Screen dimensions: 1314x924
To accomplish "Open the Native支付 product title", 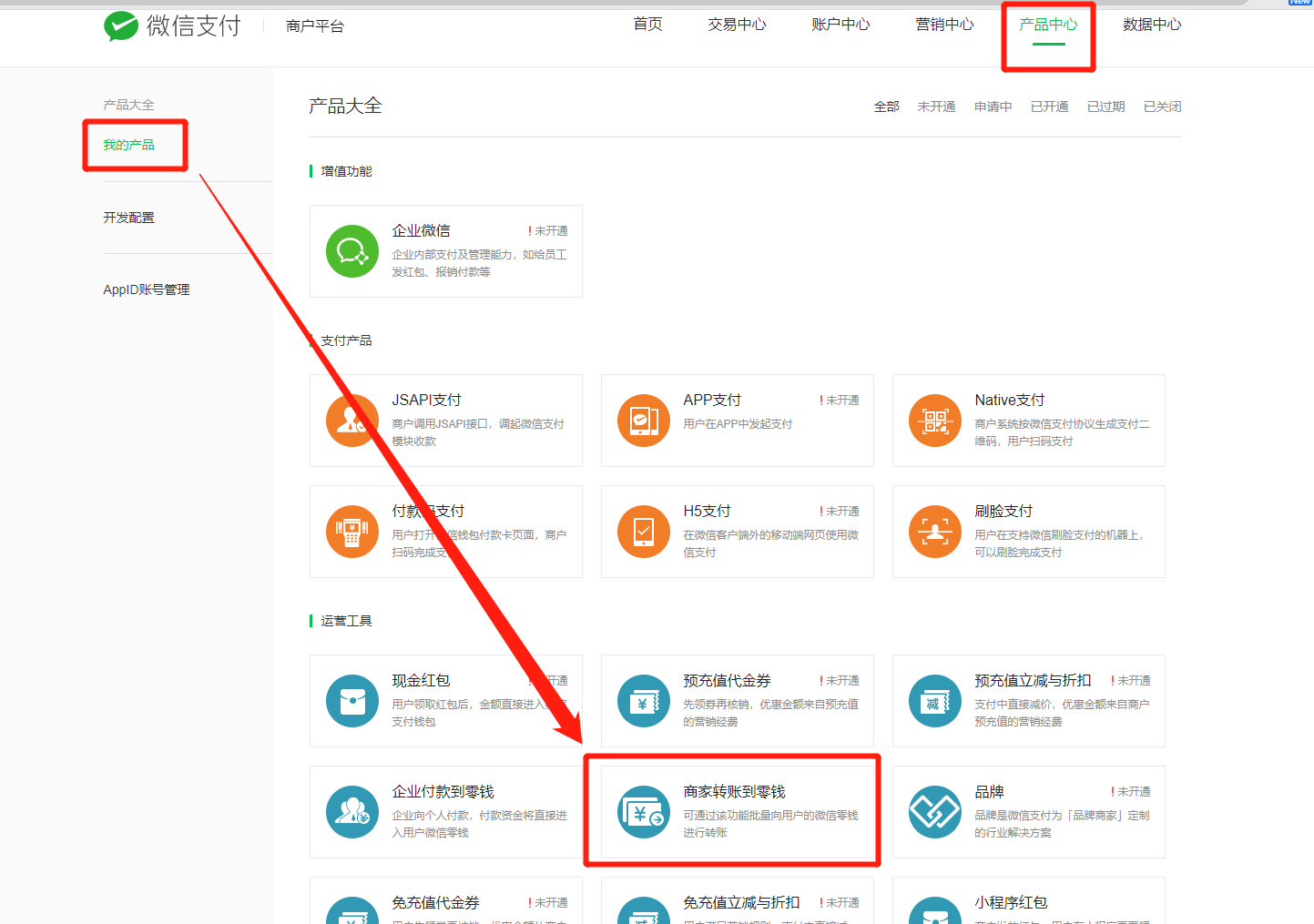I will [x=1010, y=401].
